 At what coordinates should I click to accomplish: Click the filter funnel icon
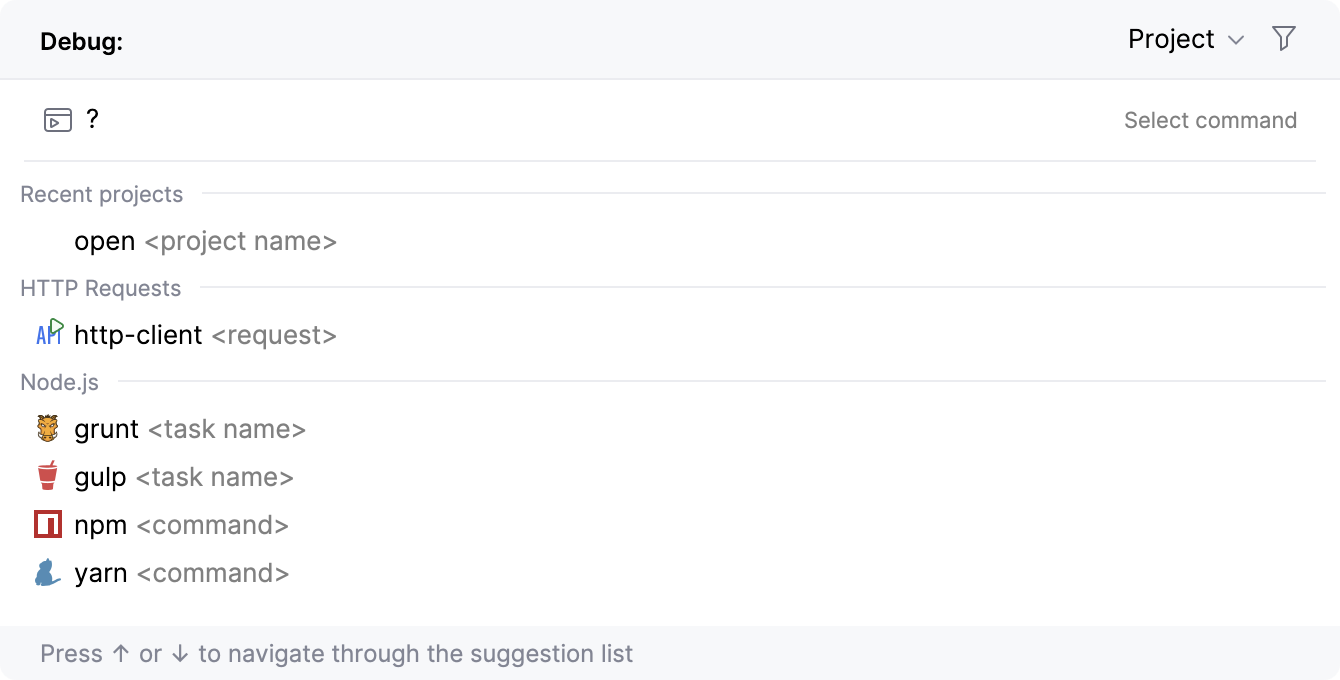1284,39
